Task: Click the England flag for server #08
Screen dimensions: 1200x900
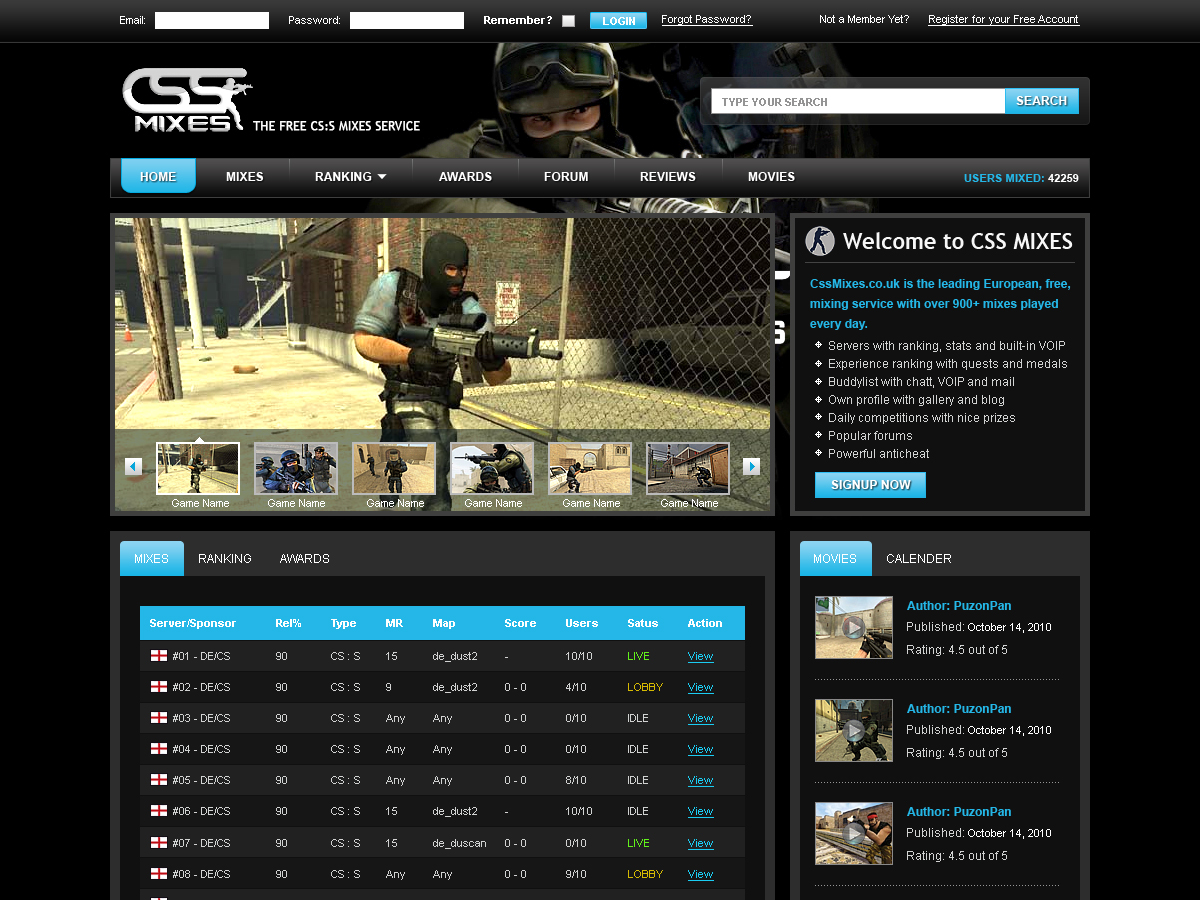Action: 159,874
